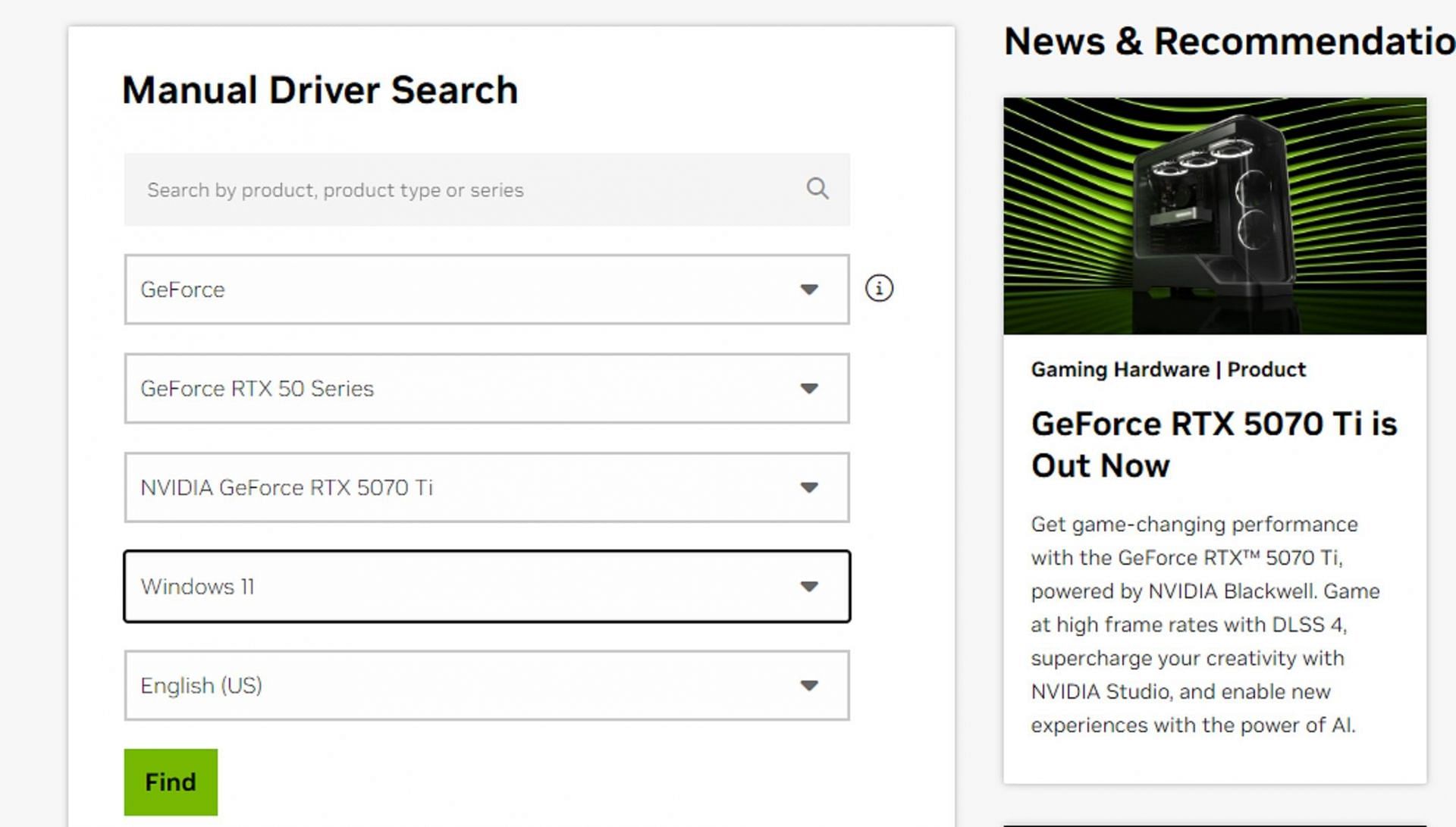Image resolution: width=1456 pixels, height=827 pixels.
Task: Open 'GeForce RTX 5070 Ti is Out Now' headline
Action: [x=1213, y=444]
